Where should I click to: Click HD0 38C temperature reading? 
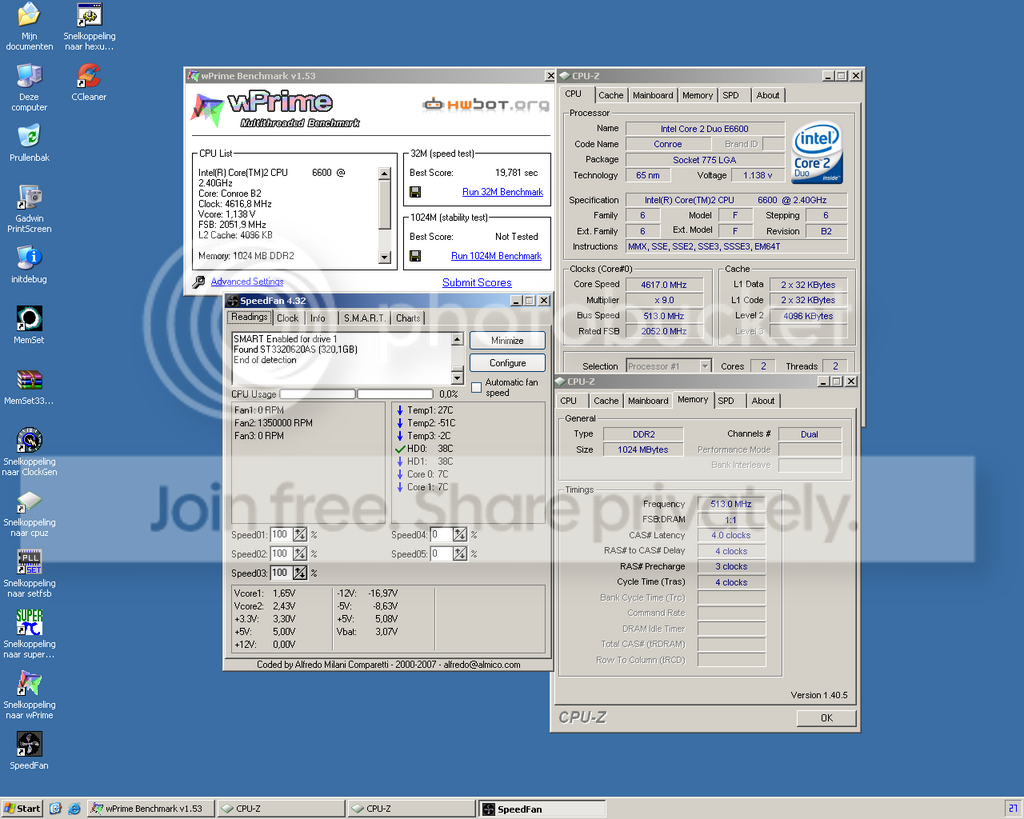(x=424, y=449)
